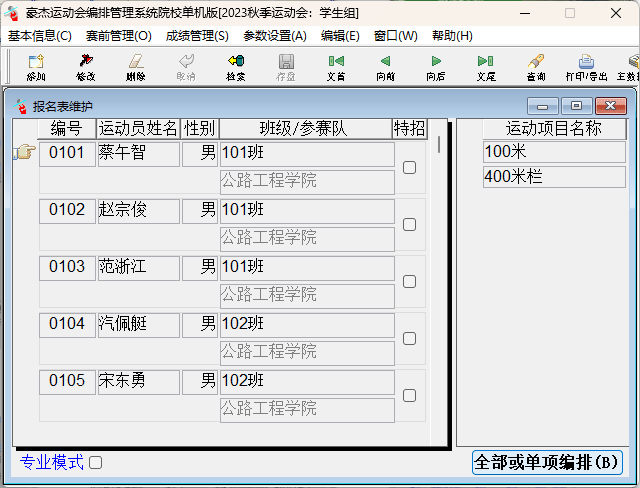This screenshot has height=488, width=640.
Task: Click the 报名表维护 window icon
Action: point(20,106)
